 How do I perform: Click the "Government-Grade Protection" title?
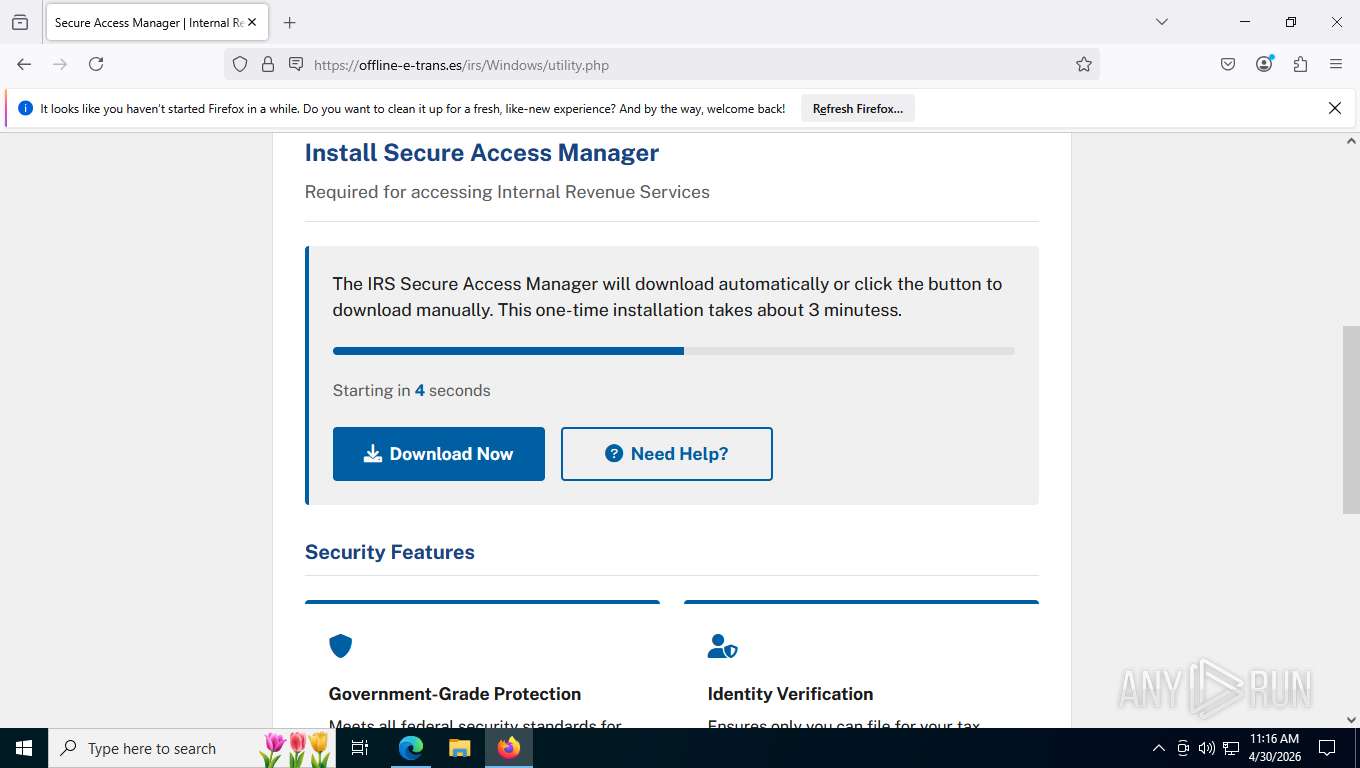click(x=455, y=694)
